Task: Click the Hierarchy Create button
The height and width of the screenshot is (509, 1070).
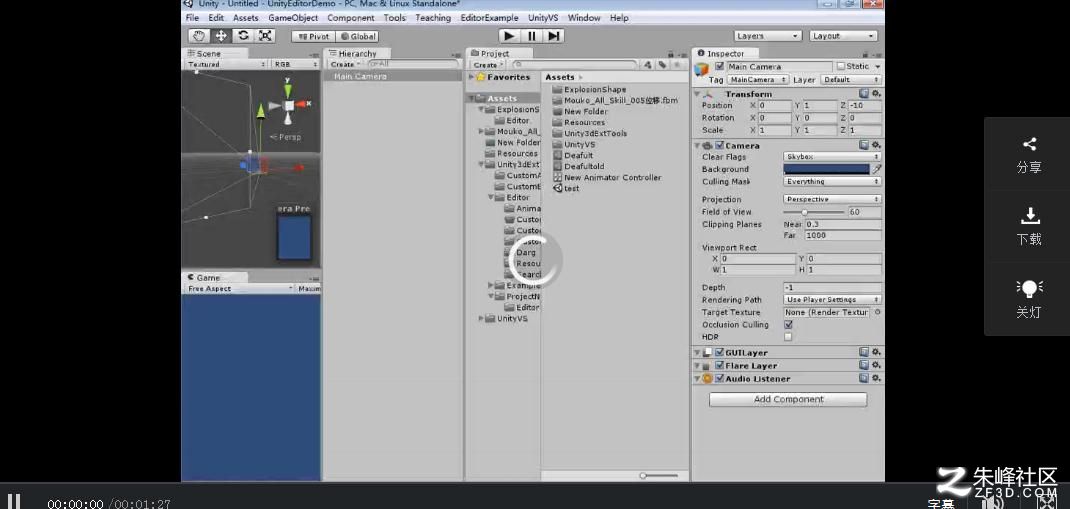Action: [344, 64]
